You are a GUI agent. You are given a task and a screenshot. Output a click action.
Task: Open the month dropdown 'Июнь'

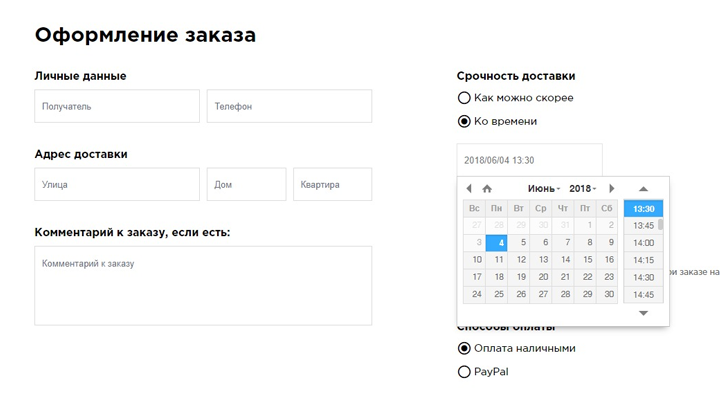click(x=544, y=189)
